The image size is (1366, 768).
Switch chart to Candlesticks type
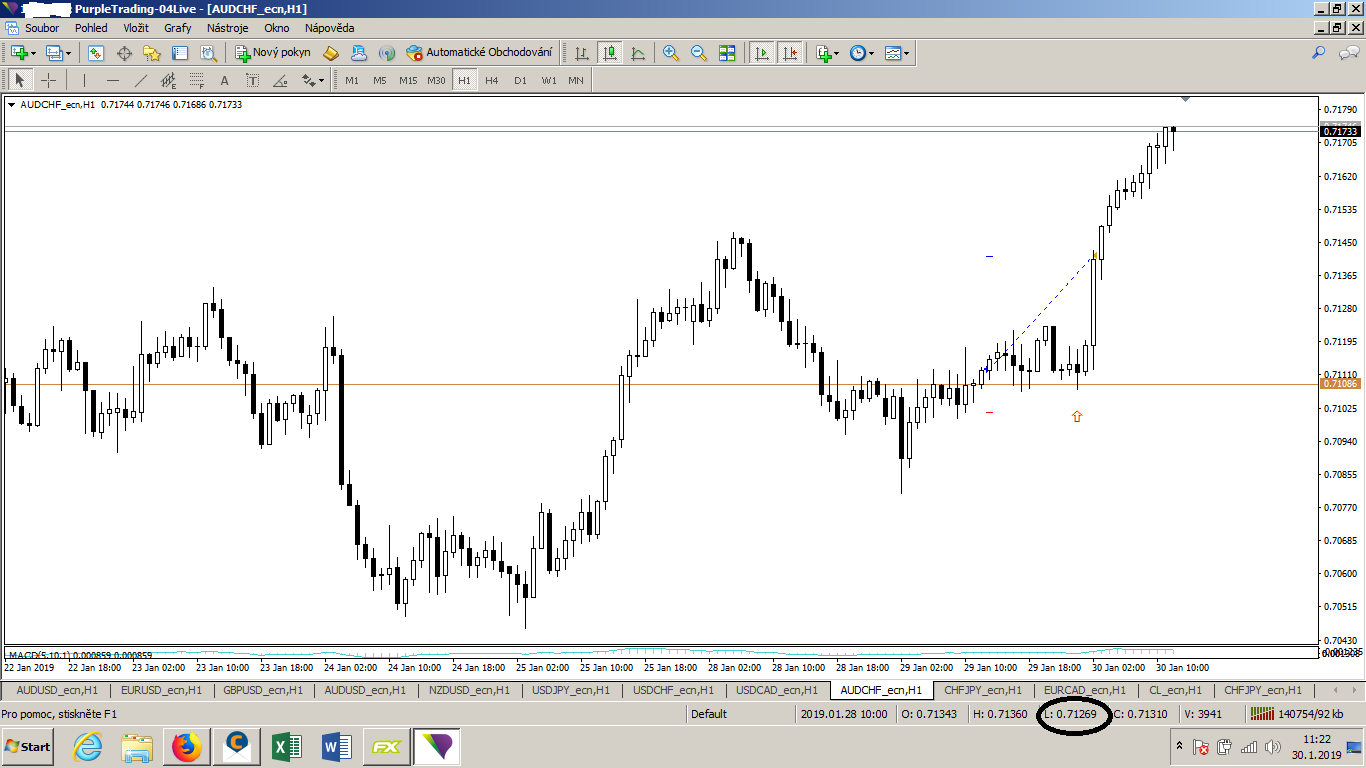[609, 53]
